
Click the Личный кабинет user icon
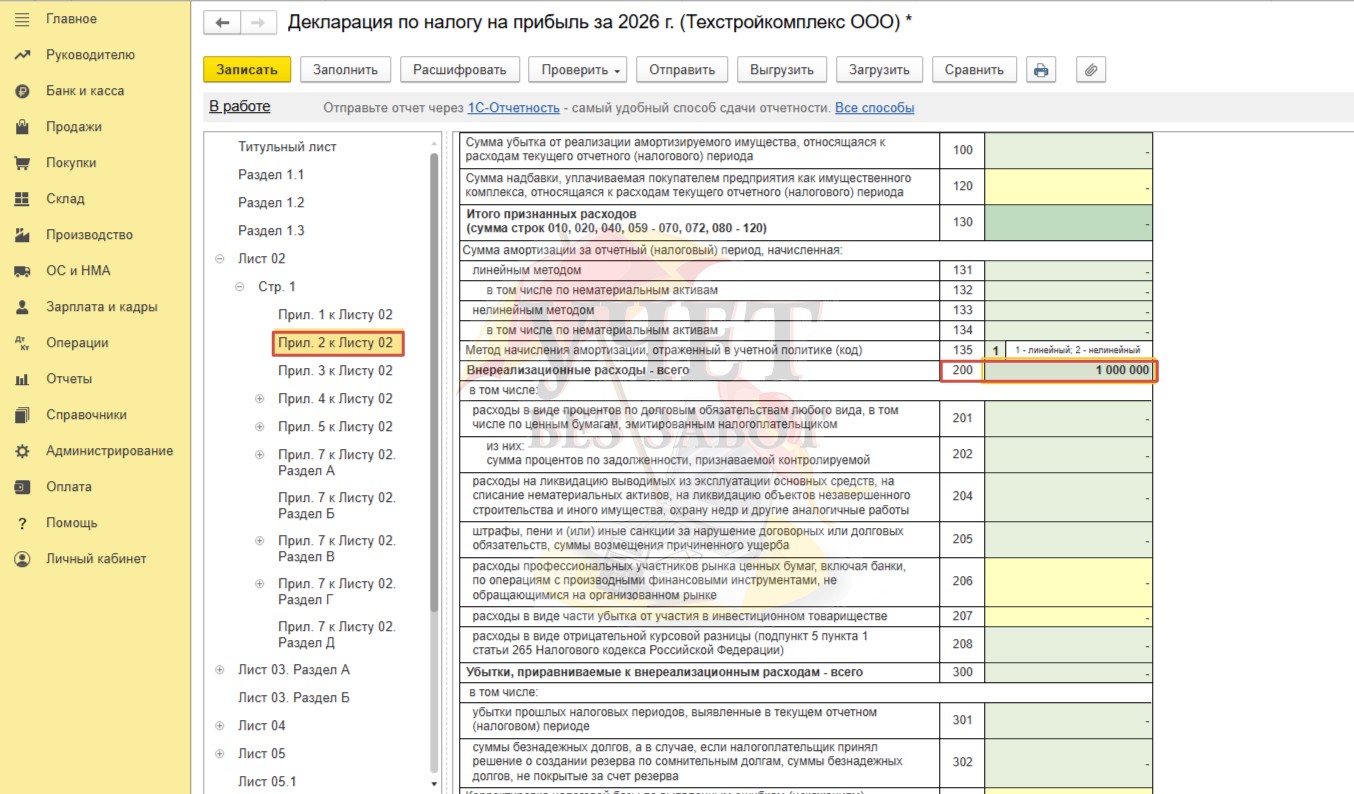tap(22, 559)
